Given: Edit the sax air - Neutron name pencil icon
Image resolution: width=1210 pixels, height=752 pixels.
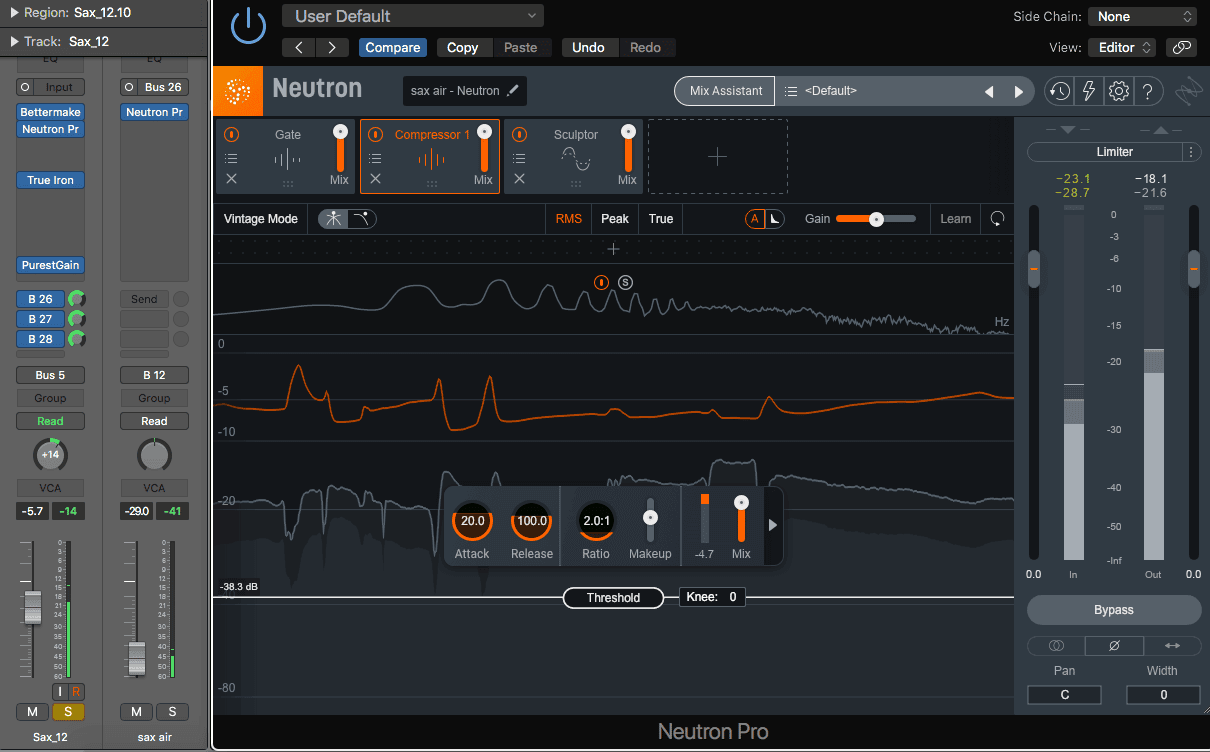Looking at the screenshot, I should pos(513,91).
